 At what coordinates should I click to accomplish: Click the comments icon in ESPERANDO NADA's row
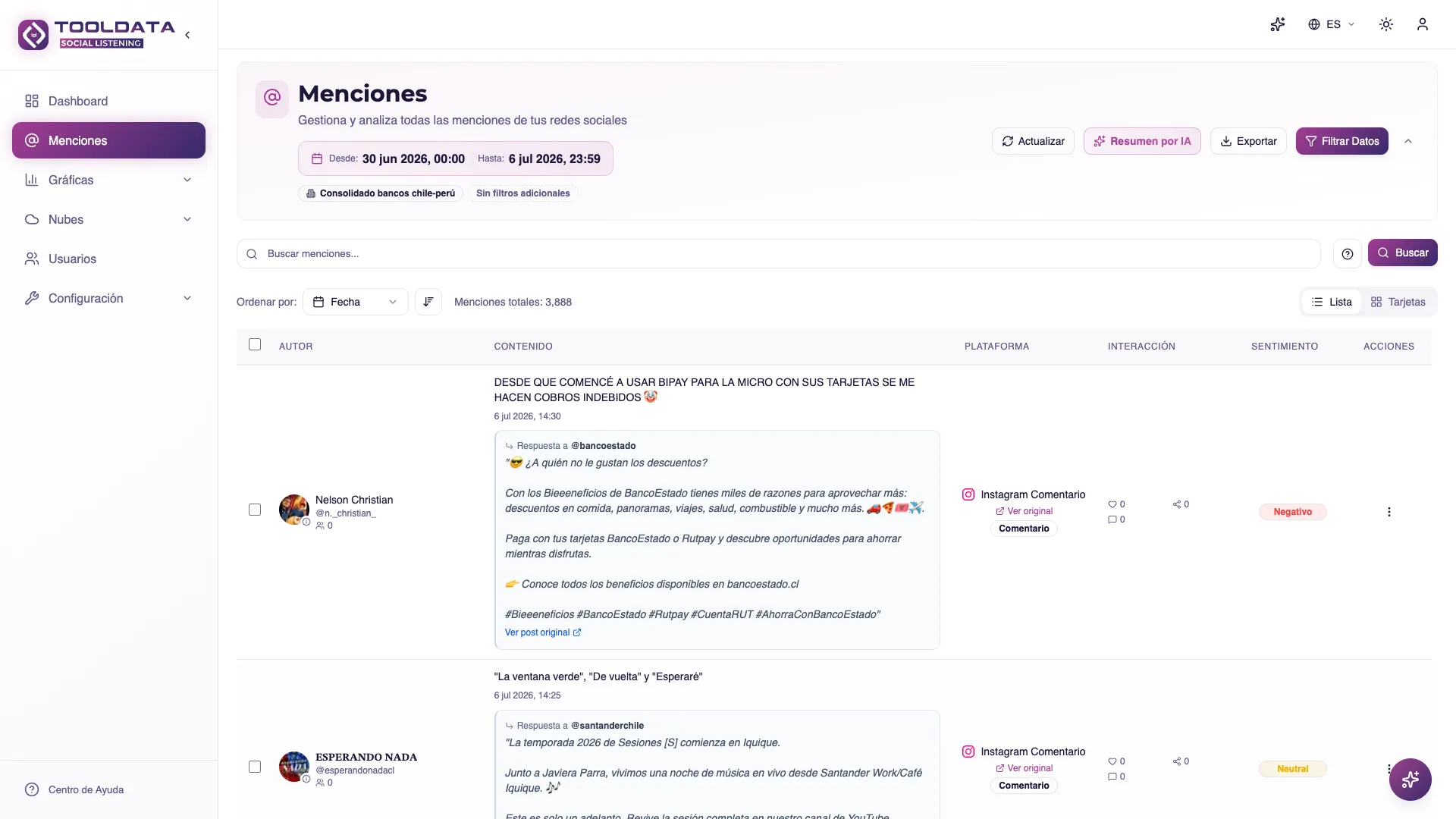(1112, 777)
